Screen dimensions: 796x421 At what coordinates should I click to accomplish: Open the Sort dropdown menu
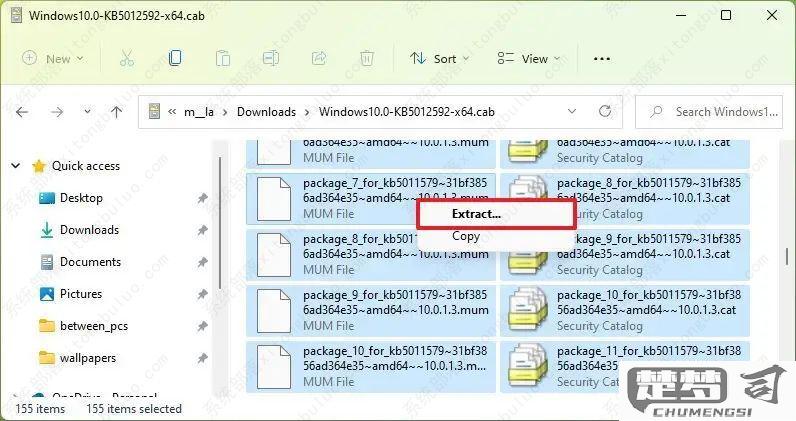[440, 58]
